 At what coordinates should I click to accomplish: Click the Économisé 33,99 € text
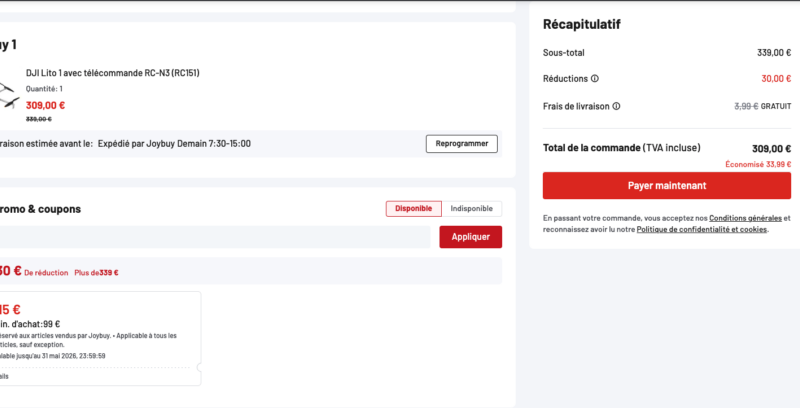tap(758, 164)
